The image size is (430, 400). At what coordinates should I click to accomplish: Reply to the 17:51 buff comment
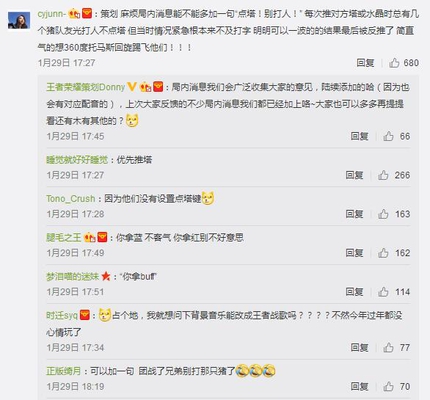click(354, 292)
